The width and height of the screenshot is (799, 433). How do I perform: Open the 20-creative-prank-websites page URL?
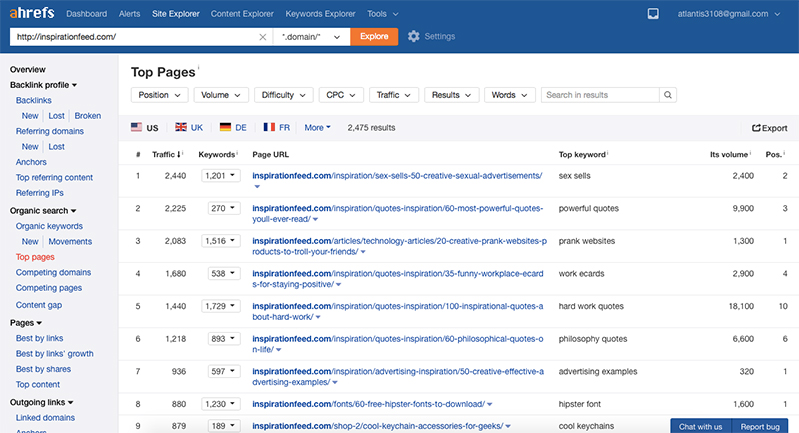400,246
